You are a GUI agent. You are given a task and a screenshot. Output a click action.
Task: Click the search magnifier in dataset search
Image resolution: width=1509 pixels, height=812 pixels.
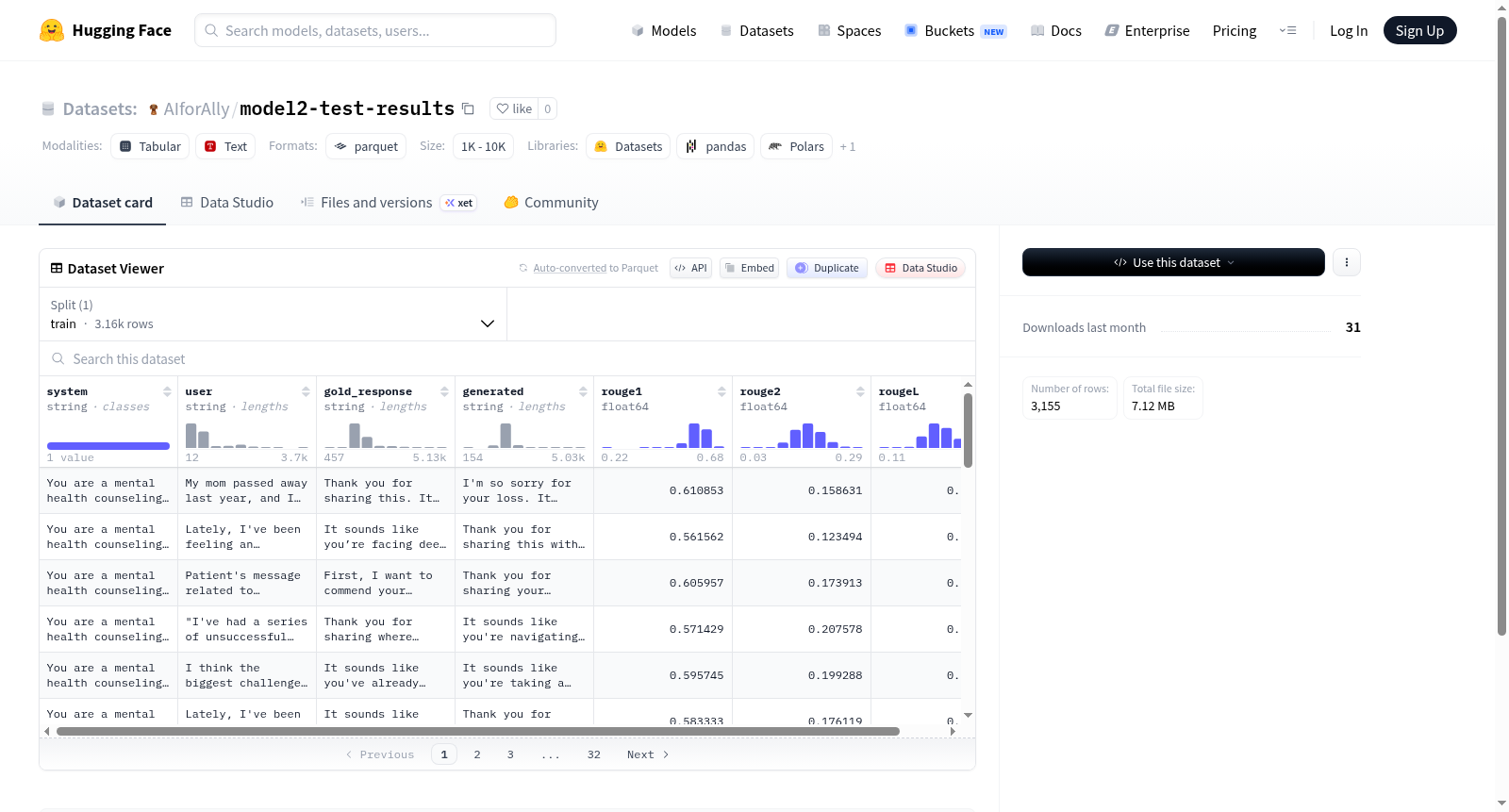pos(58,359)
